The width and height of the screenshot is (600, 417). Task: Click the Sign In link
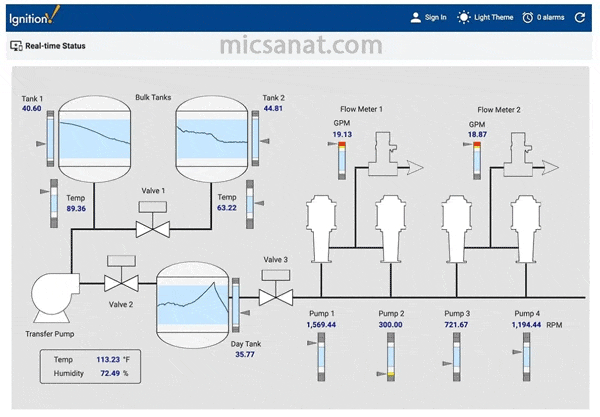pos(435,18)
